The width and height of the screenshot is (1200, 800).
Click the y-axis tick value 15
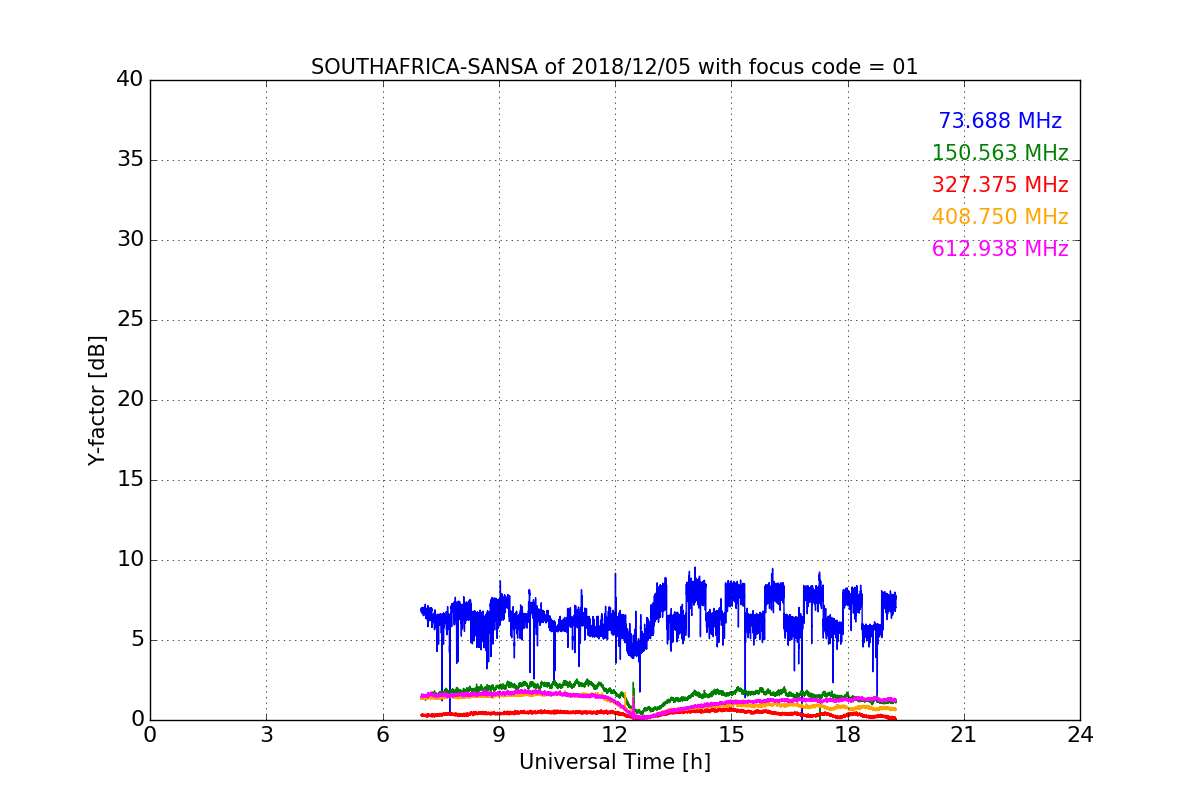[130, 480]
